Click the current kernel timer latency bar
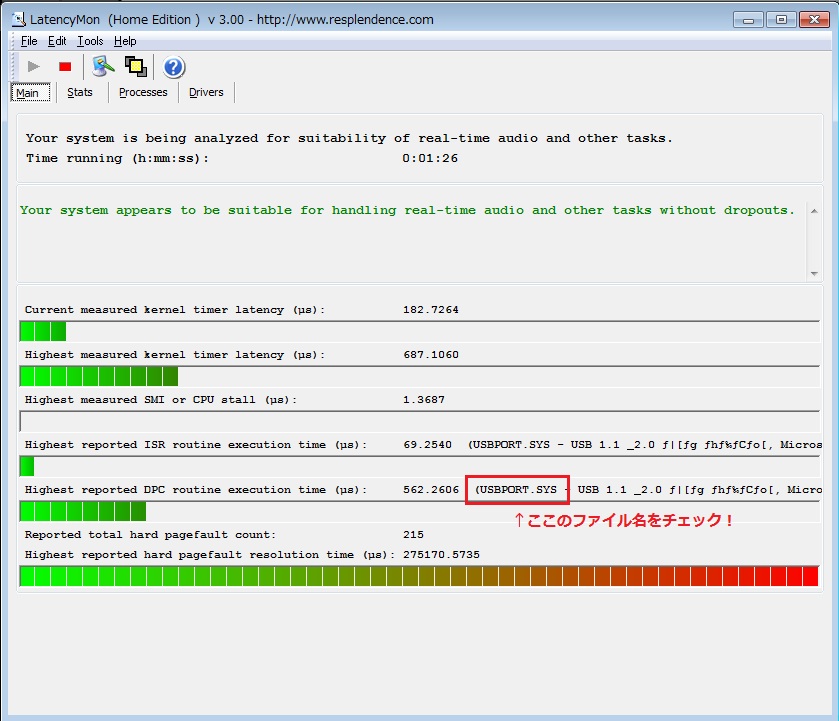 tap(420, 331)
